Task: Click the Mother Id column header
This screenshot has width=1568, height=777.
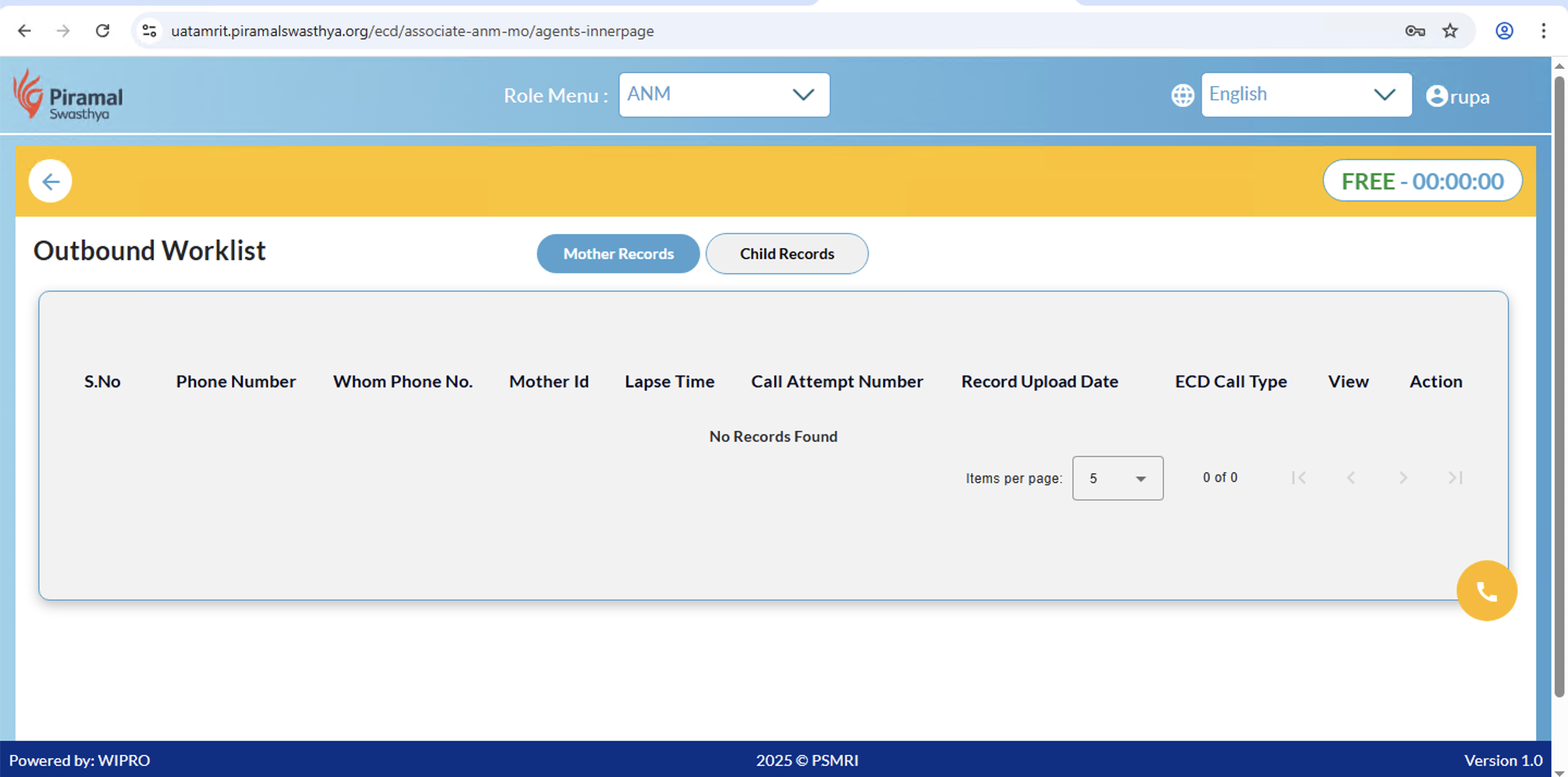Action: pyautogui.click(x=549, y=381)
